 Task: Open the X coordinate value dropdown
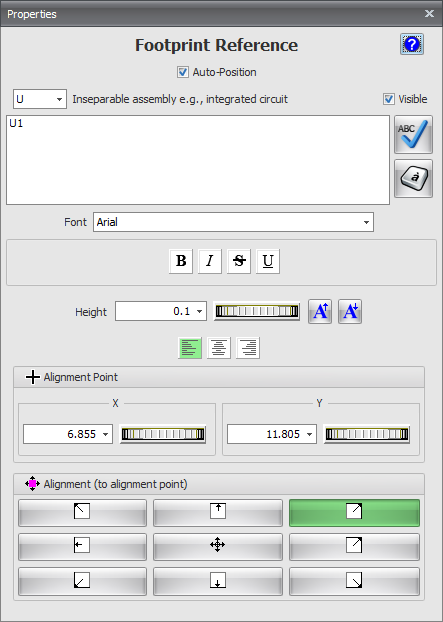click(105, 434)
